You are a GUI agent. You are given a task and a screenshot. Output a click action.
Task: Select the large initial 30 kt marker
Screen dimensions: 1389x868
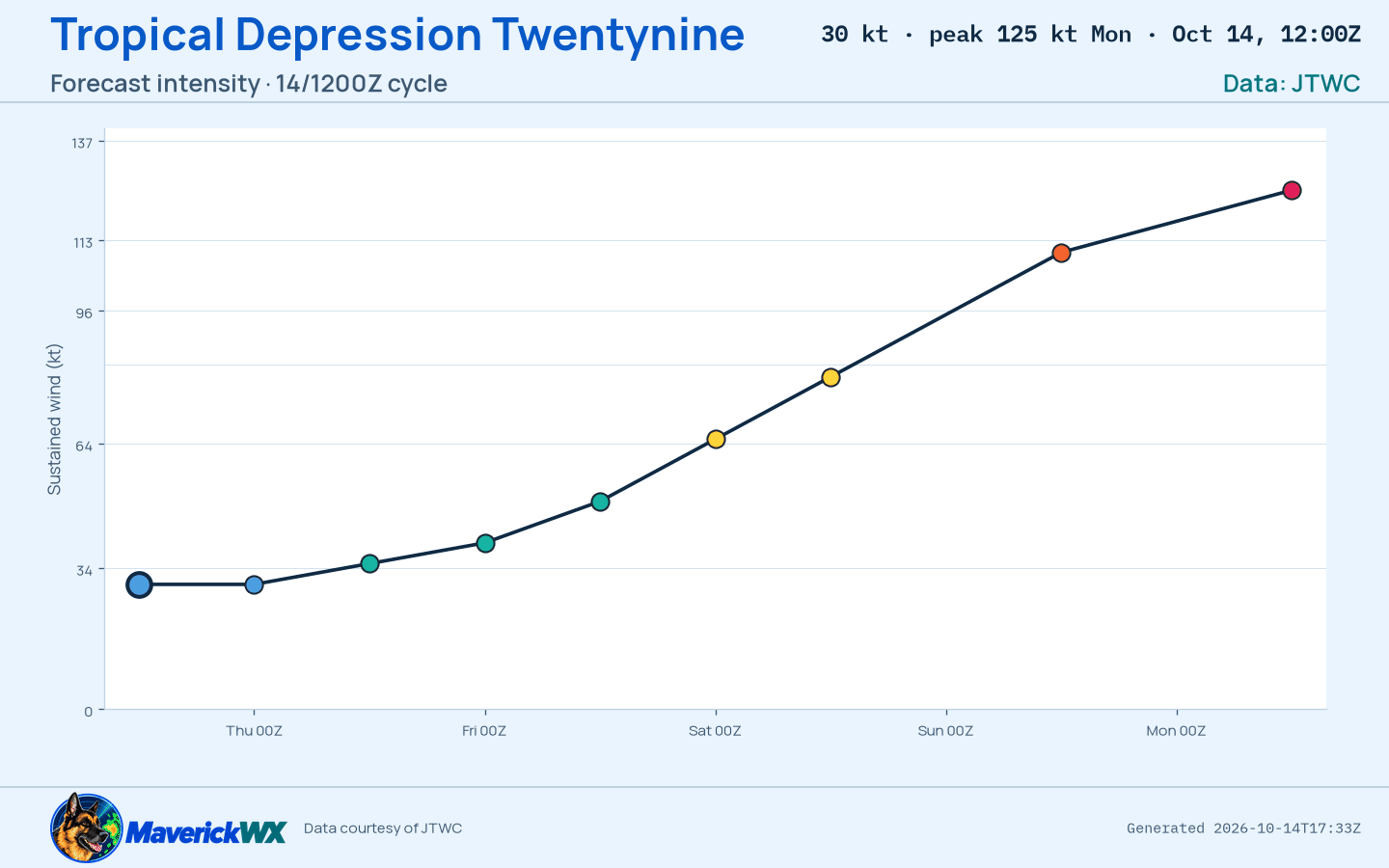[x=139, y=584]
